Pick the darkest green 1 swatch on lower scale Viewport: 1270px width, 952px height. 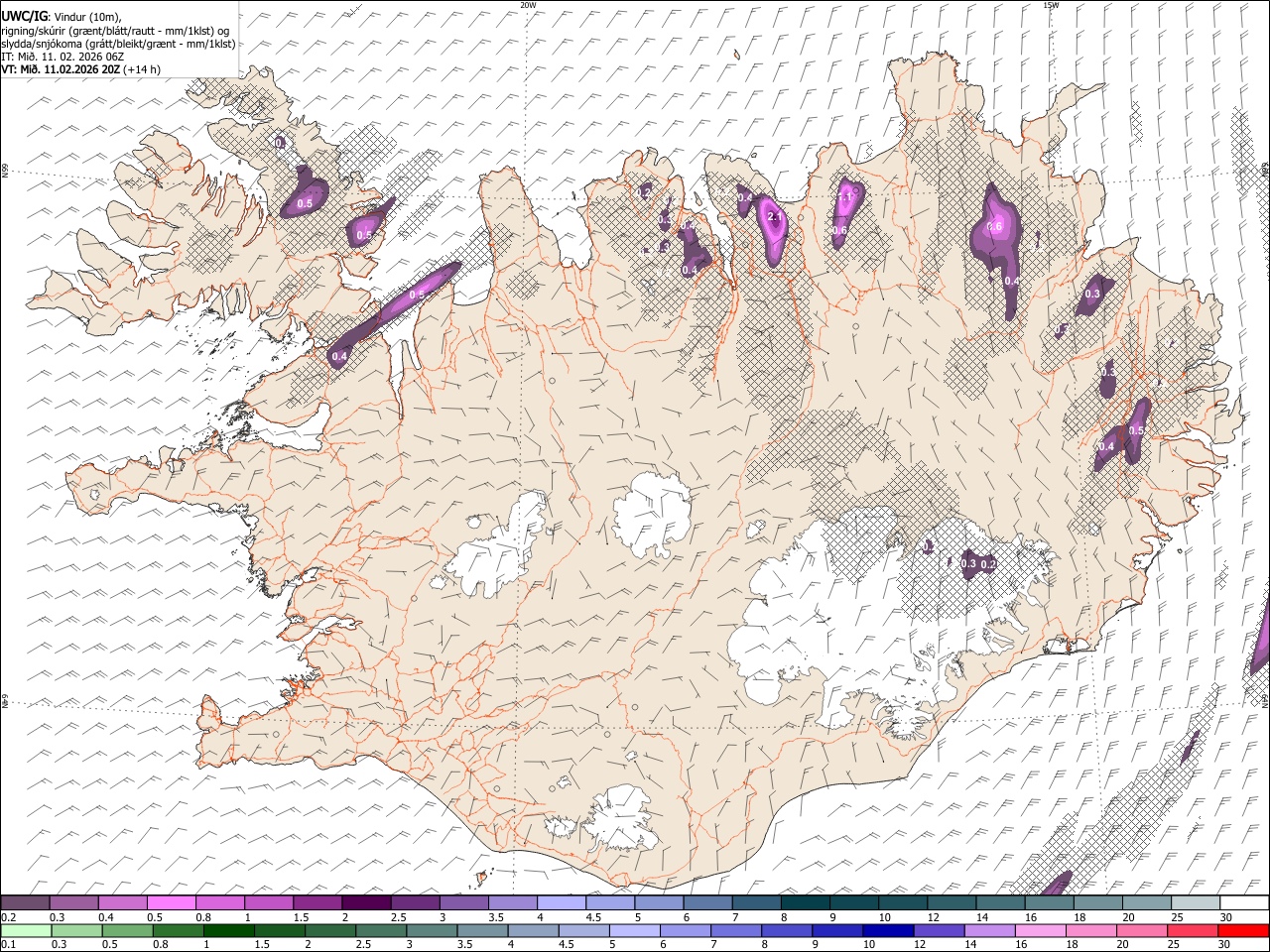click(228, 930)
